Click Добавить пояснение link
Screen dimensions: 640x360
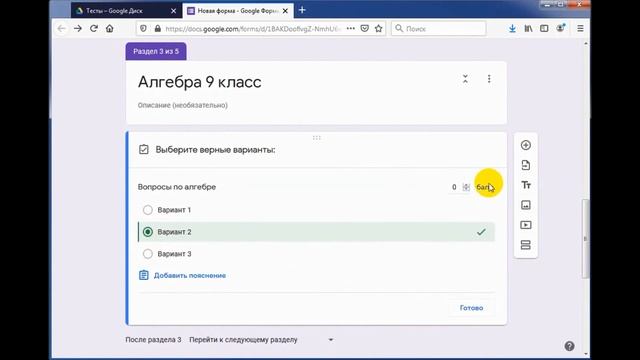tap(190, 276)
